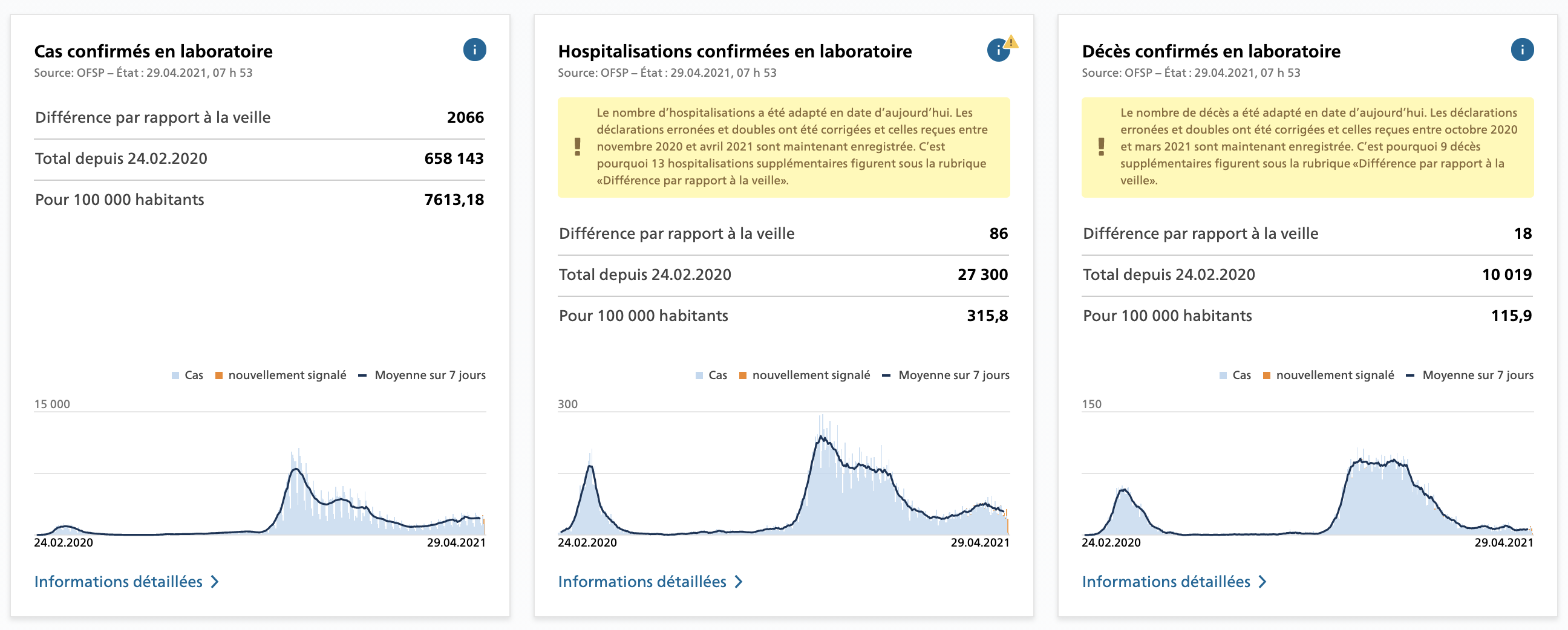Click info icon on Décès confirmés card
This screenshot has height=630, width=1568.
[1522, 50]
